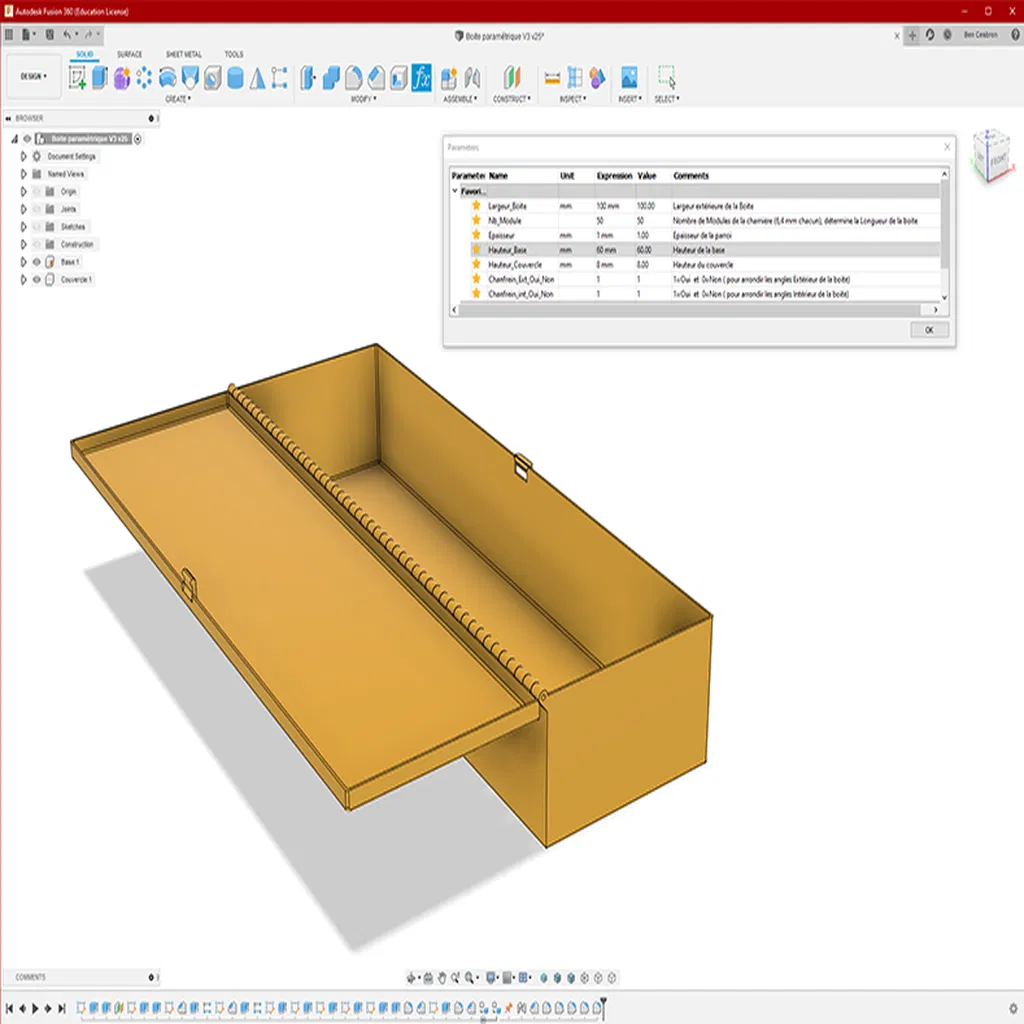Select the Create Sketch tool
This screenshot has height=1024, width=1024.
coord(77,78)
